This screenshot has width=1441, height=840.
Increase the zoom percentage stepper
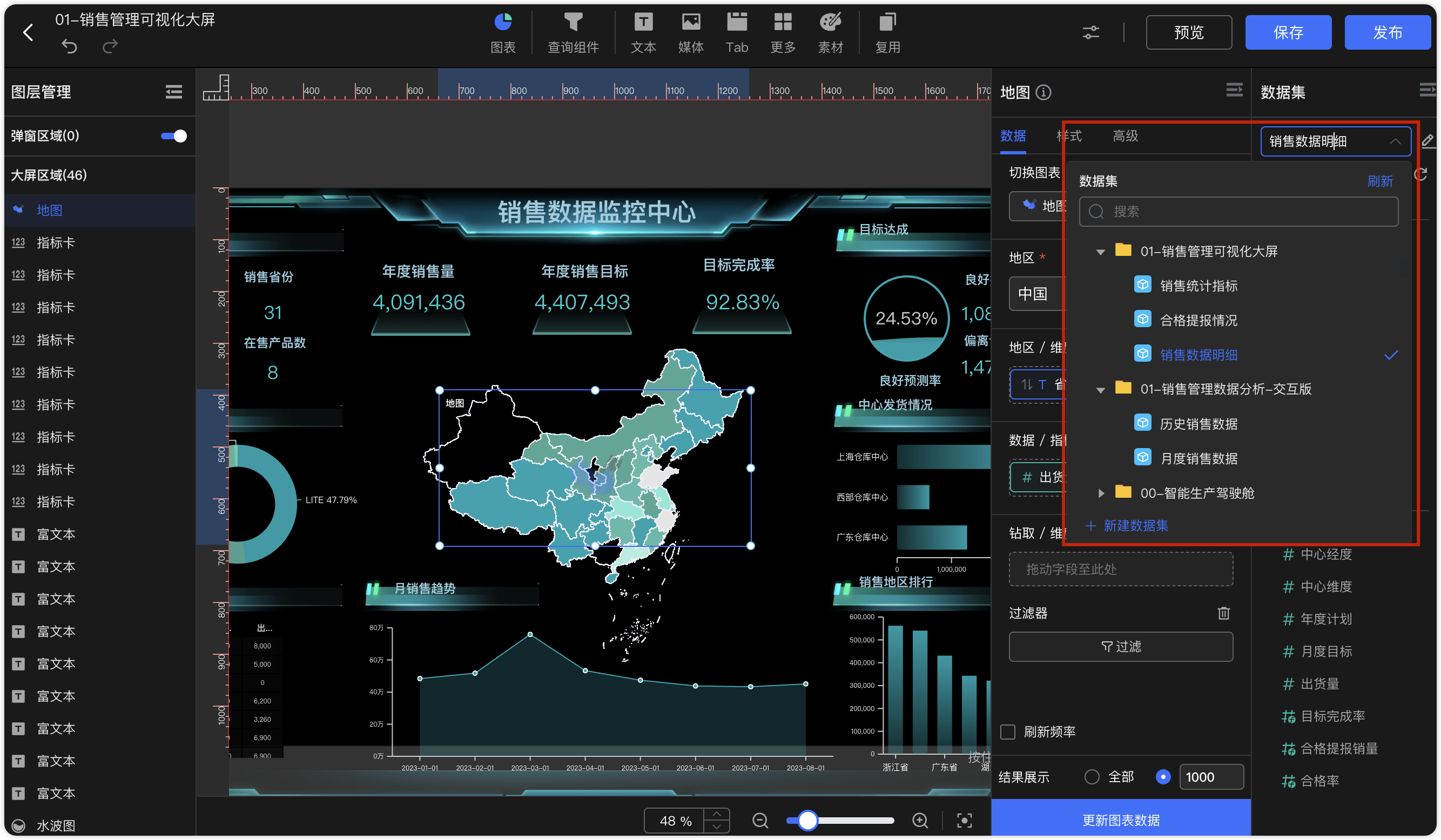[x=717, y=814]
